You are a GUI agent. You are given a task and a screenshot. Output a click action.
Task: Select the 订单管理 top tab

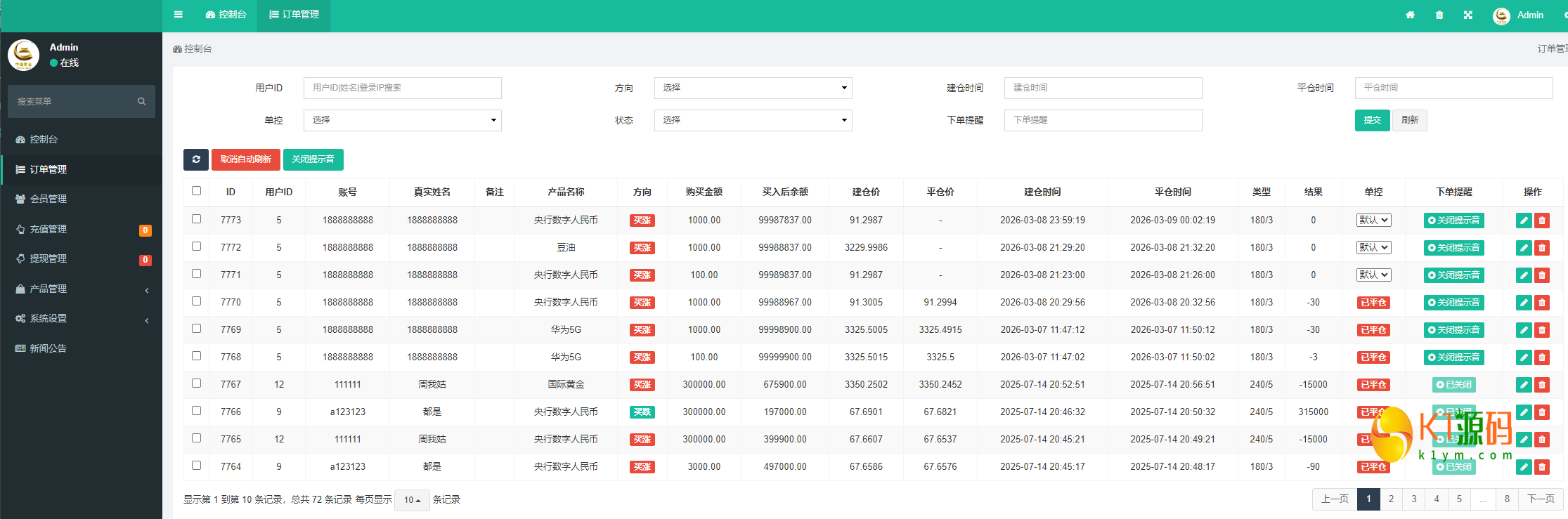[294, 15]
